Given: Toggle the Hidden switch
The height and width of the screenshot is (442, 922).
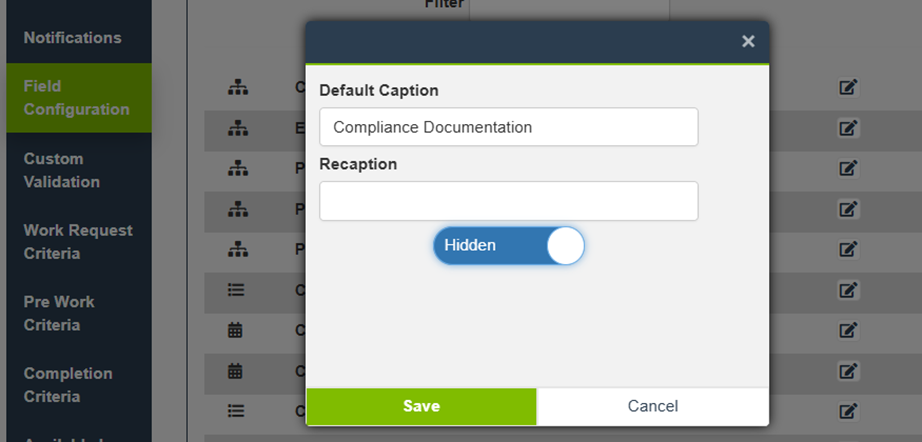Looking at the screenshot, I should tap(508, 245).
